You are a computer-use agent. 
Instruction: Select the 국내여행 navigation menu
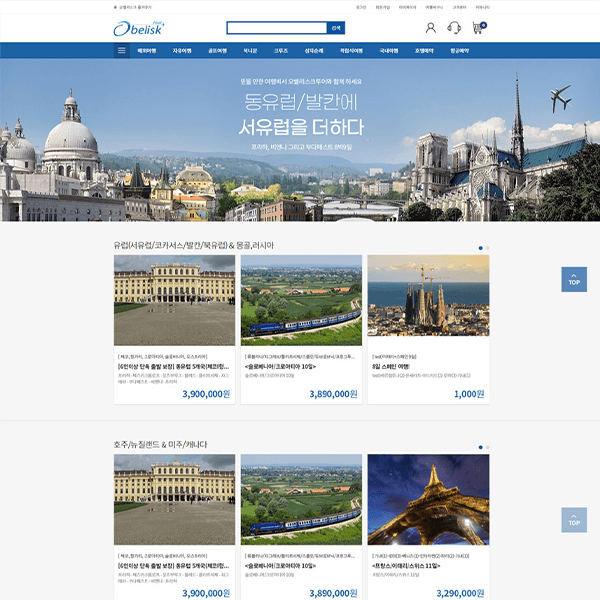pyautogui.click(x=389, y=51)
